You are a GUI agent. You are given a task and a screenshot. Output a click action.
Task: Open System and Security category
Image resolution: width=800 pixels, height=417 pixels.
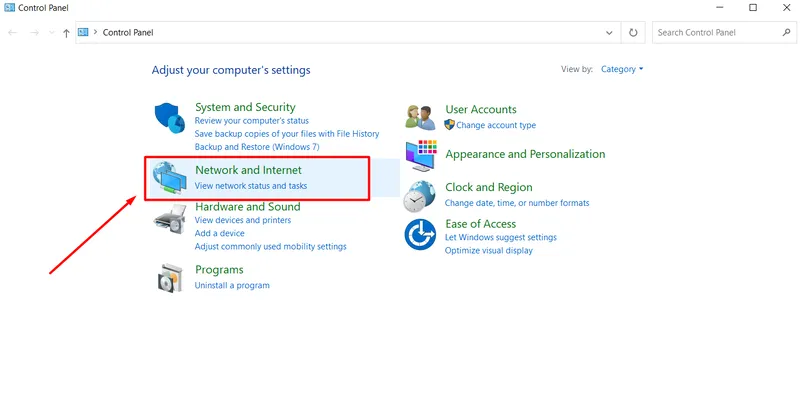245,107
